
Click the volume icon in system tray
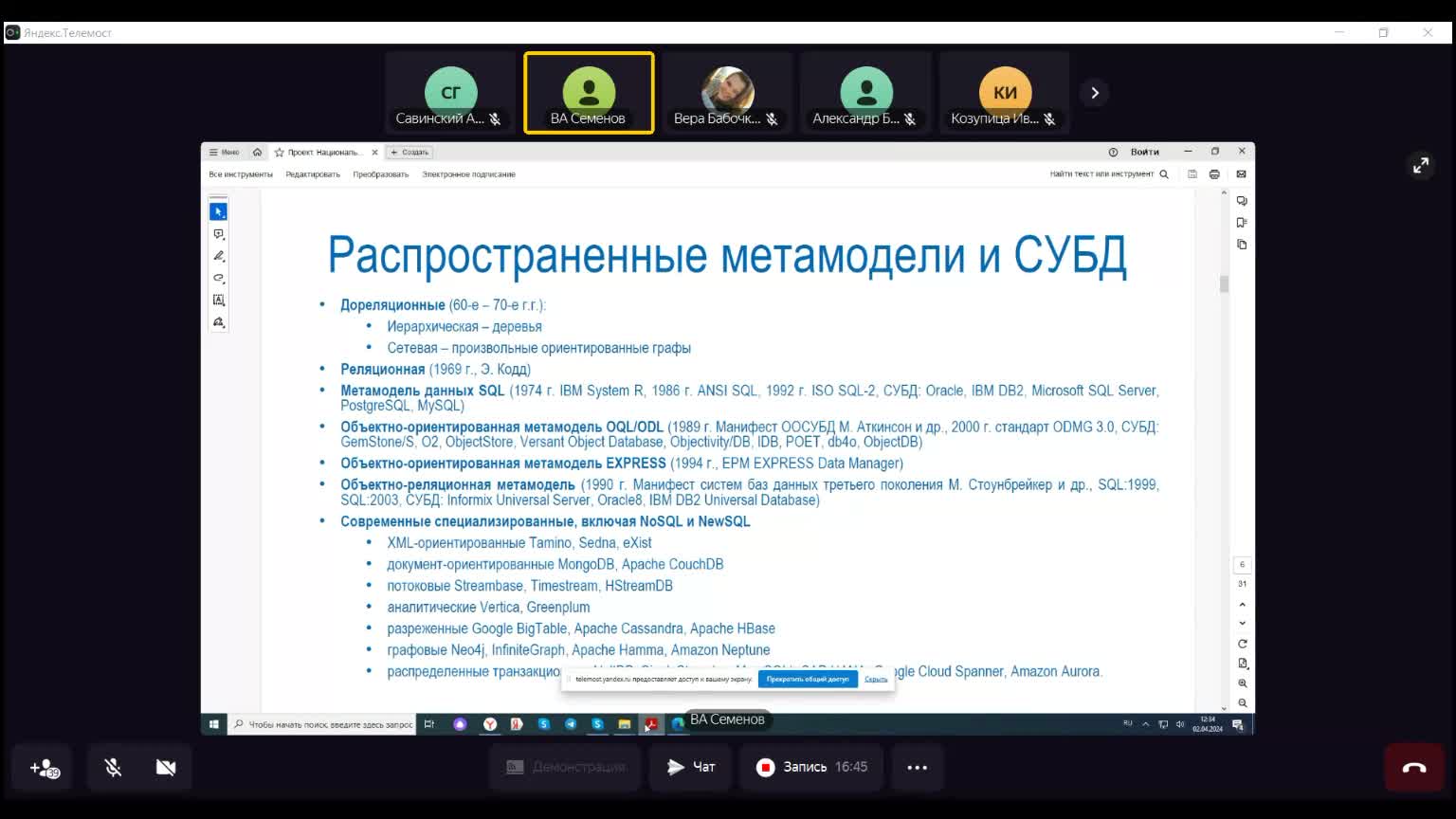click(x=1180, y=724)
